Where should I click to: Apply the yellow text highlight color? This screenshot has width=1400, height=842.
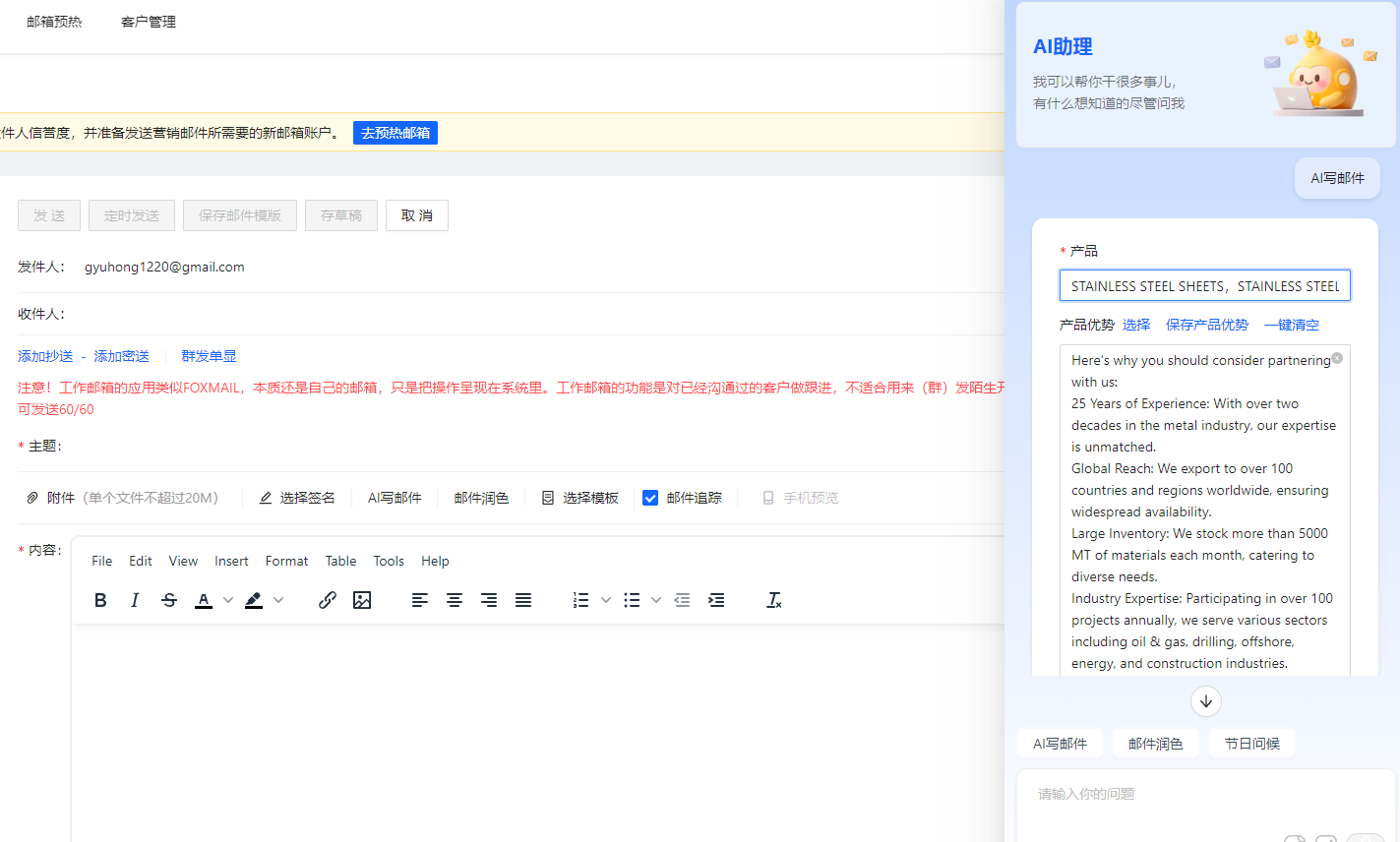pyautogui.click(x=254, y=600)
